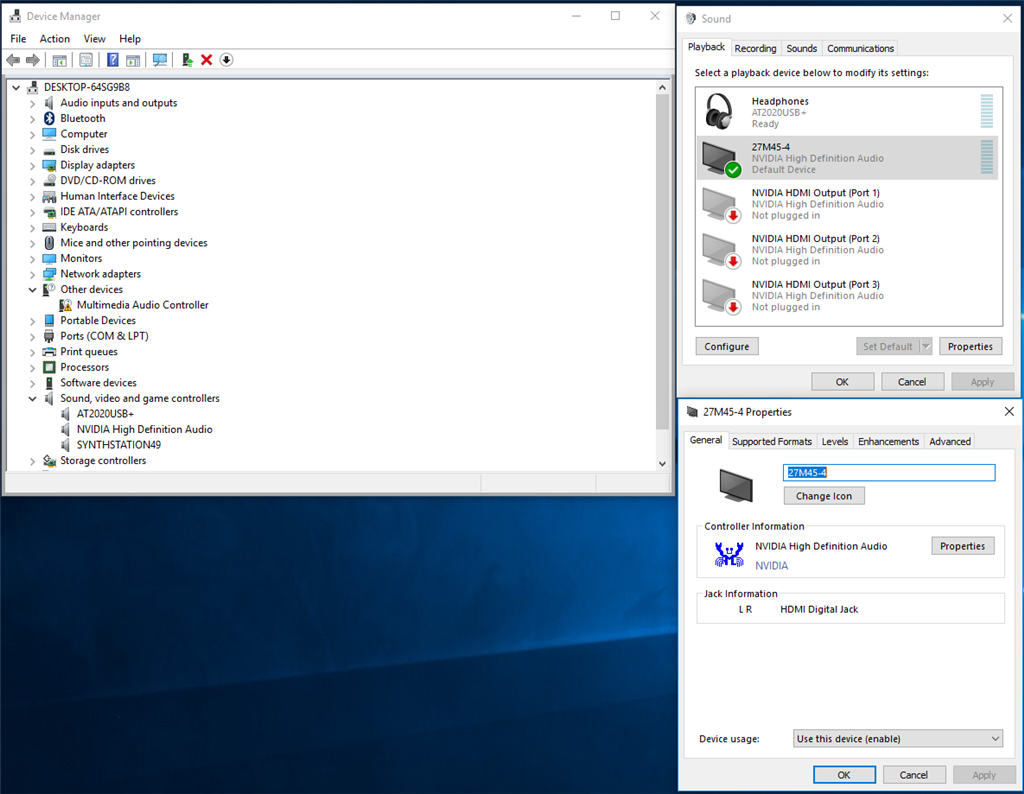Expand the Ports (COM & LPT) node
Image resolution: width=1024 pixels, height=794 pixels.
coord(32,337)
